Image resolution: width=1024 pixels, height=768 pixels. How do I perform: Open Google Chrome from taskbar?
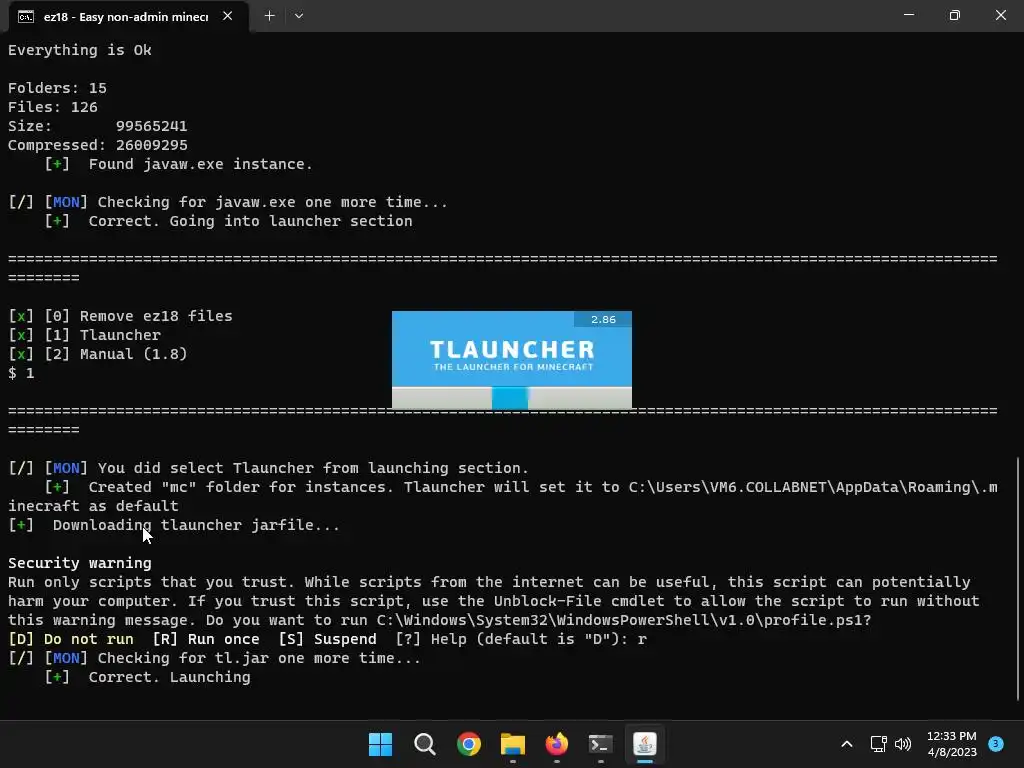tap(468, 744)
